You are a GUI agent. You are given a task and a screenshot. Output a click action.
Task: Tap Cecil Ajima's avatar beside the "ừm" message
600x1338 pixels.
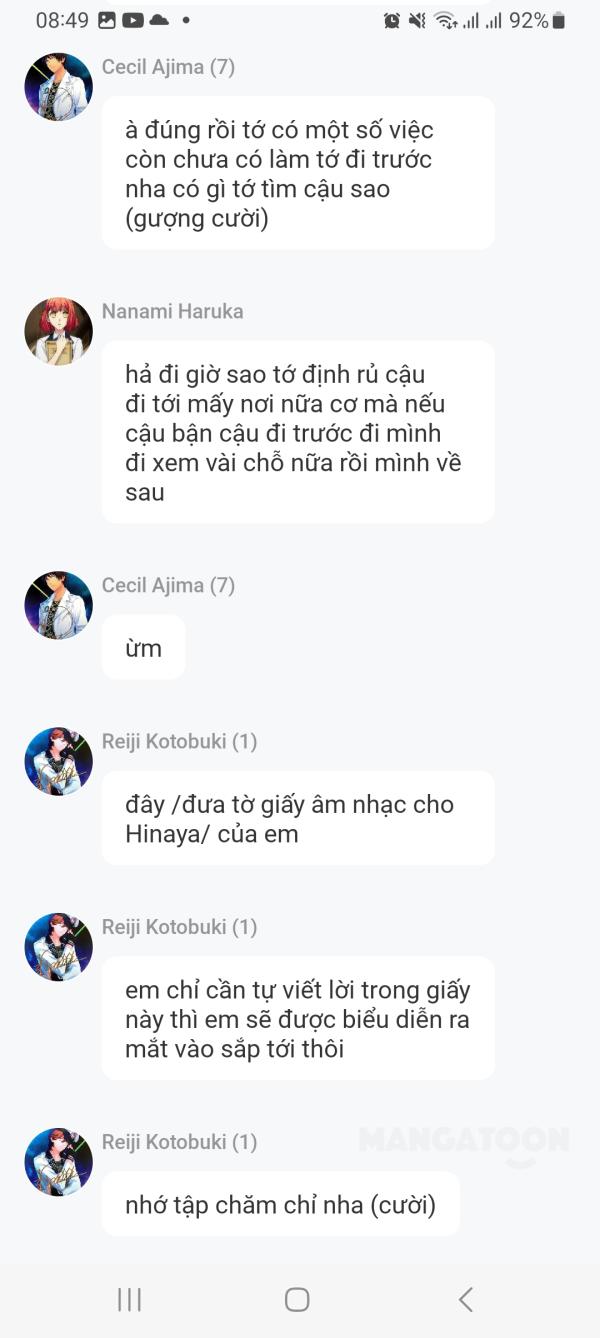(x=58, y=605)
